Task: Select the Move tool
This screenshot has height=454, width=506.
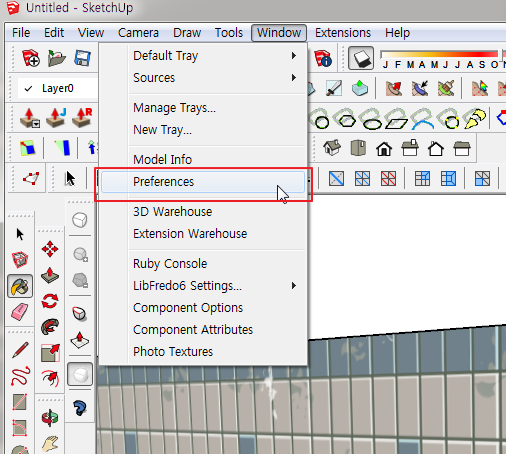Action: (x=50, y=249)
